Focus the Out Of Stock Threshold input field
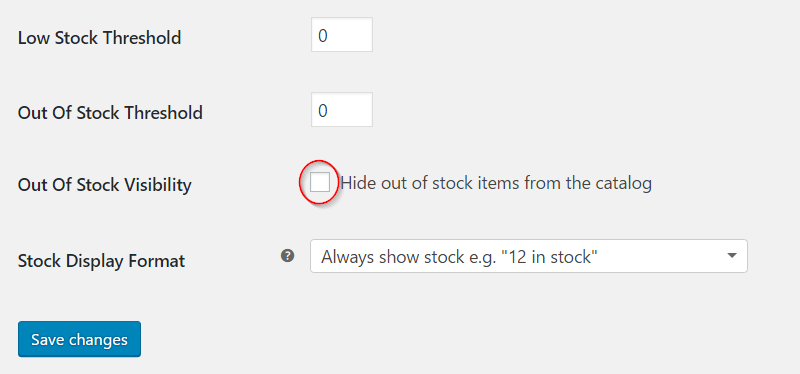Viewport: 800px width, 374px height. click(x=342, y=110)
